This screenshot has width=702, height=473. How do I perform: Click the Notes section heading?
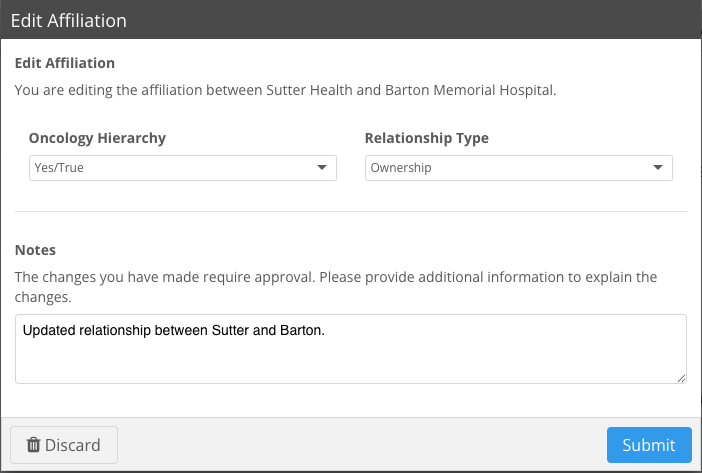(35, 250)
